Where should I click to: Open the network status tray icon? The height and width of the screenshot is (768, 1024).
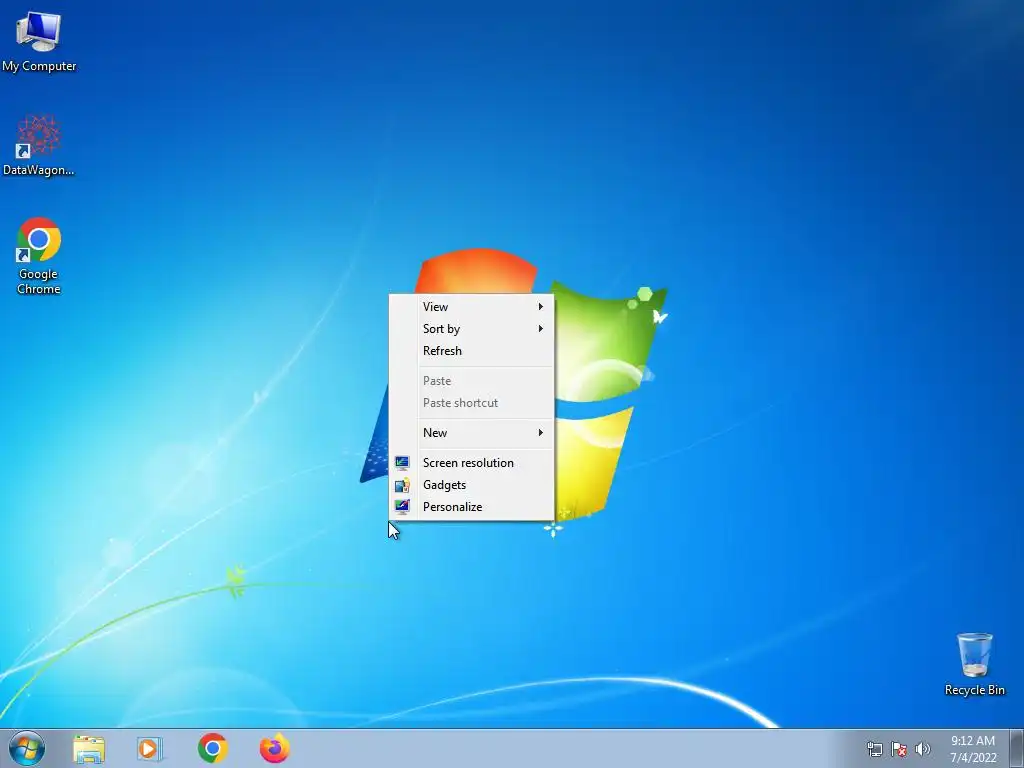click(874, 749)
